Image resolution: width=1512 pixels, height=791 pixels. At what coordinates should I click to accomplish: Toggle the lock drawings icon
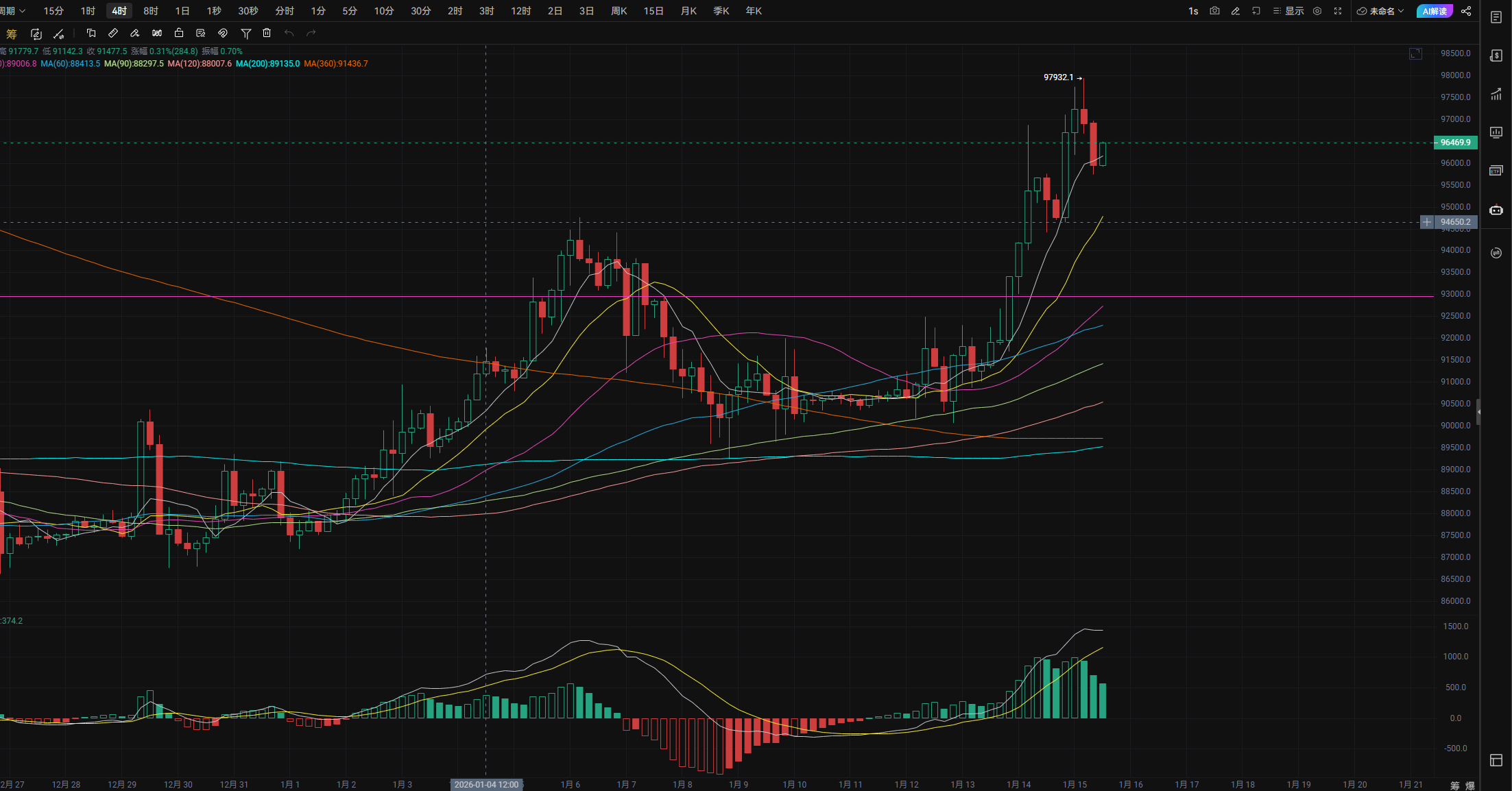point(179,33)
